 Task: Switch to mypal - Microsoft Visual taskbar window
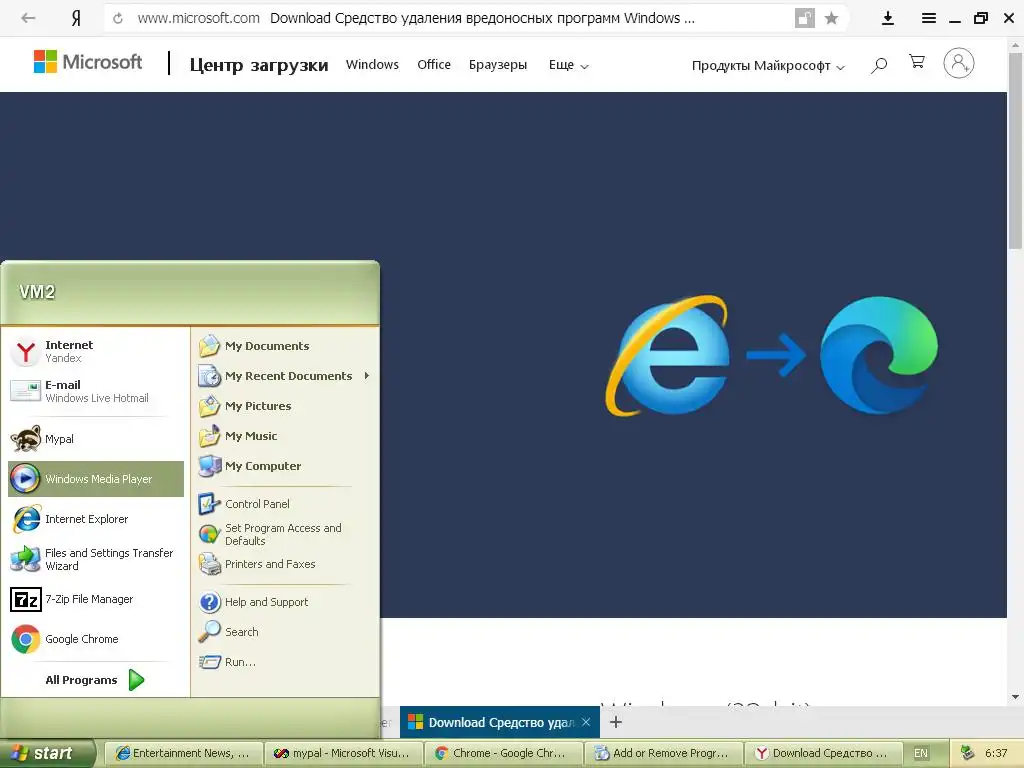344,753
